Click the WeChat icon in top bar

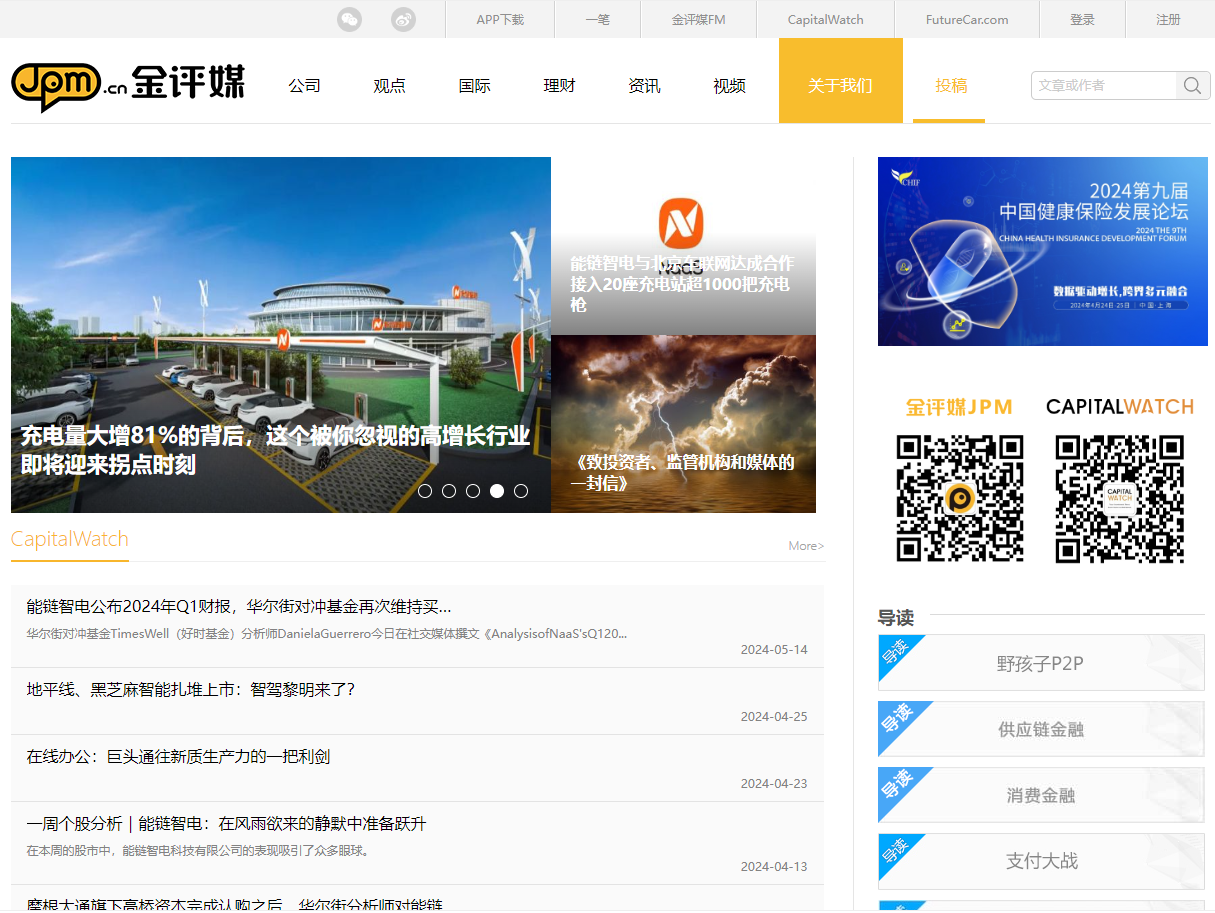pyautogui.click(x=349, y=19)
